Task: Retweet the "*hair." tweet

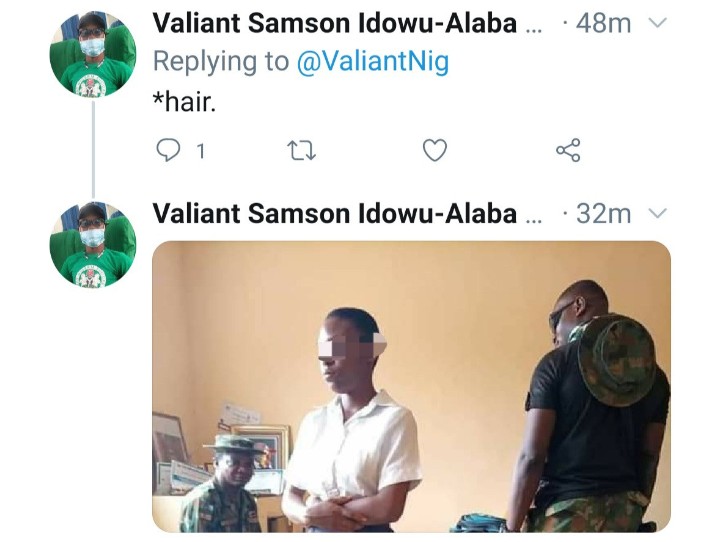Action: [299, 151]
